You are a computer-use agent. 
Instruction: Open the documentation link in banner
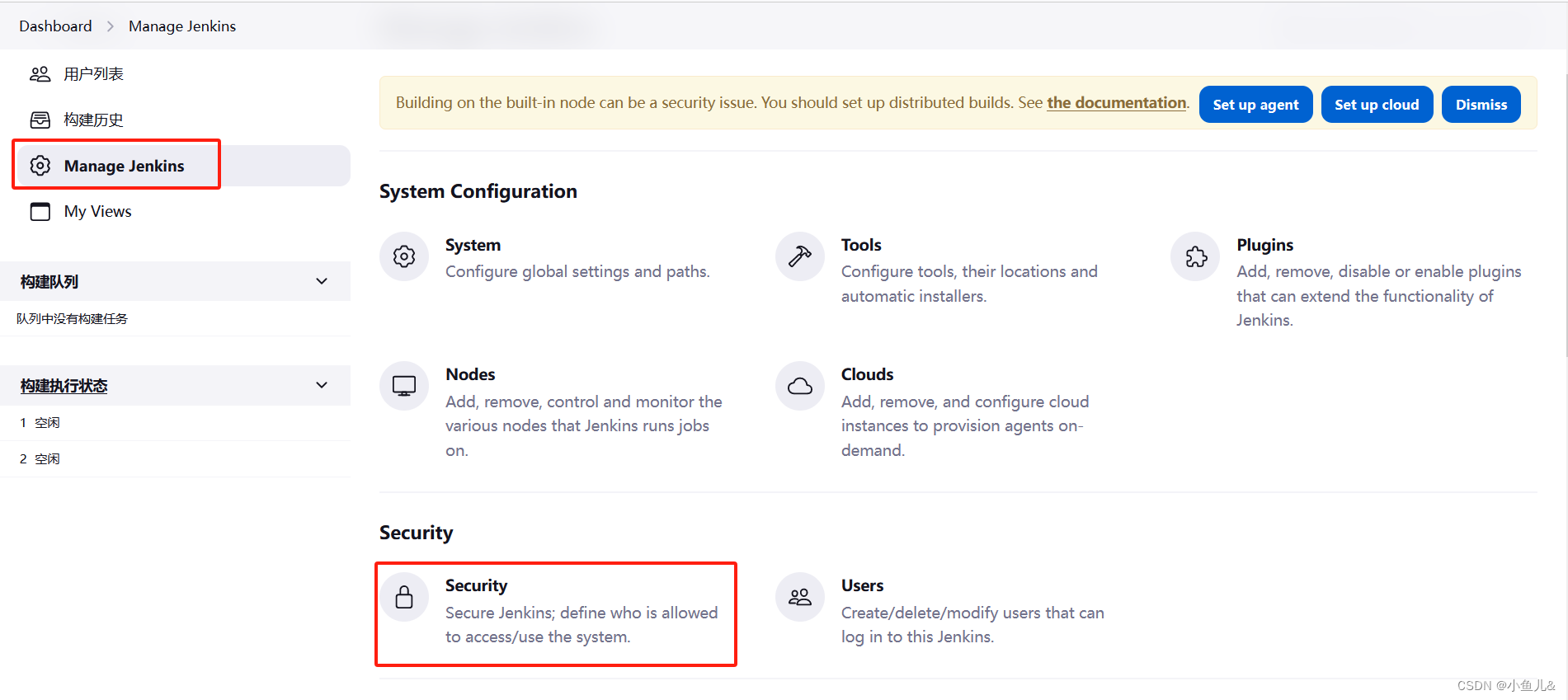[1116, 103]
